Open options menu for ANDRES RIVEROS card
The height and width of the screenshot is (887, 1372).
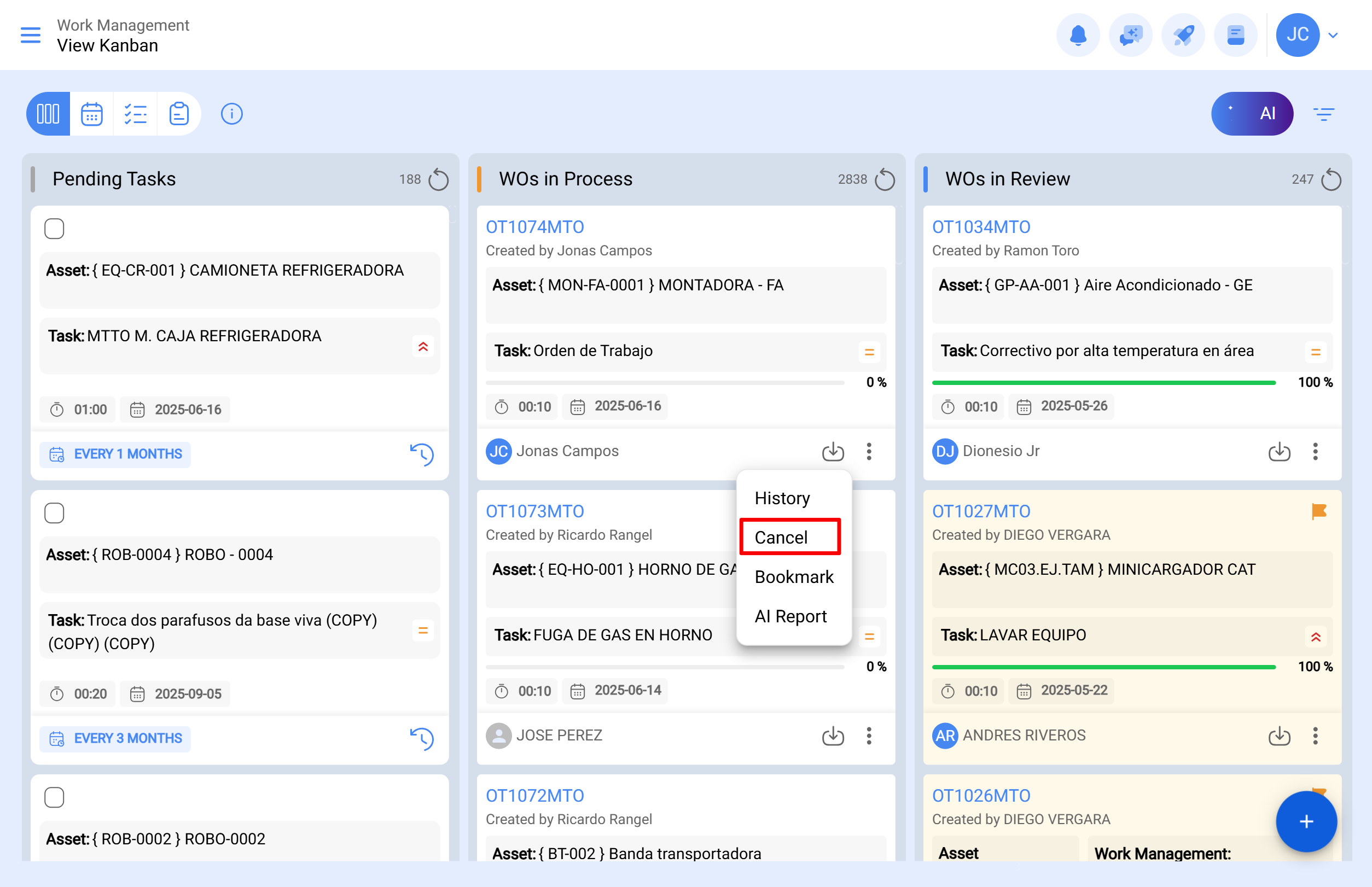pos(1316,736)
